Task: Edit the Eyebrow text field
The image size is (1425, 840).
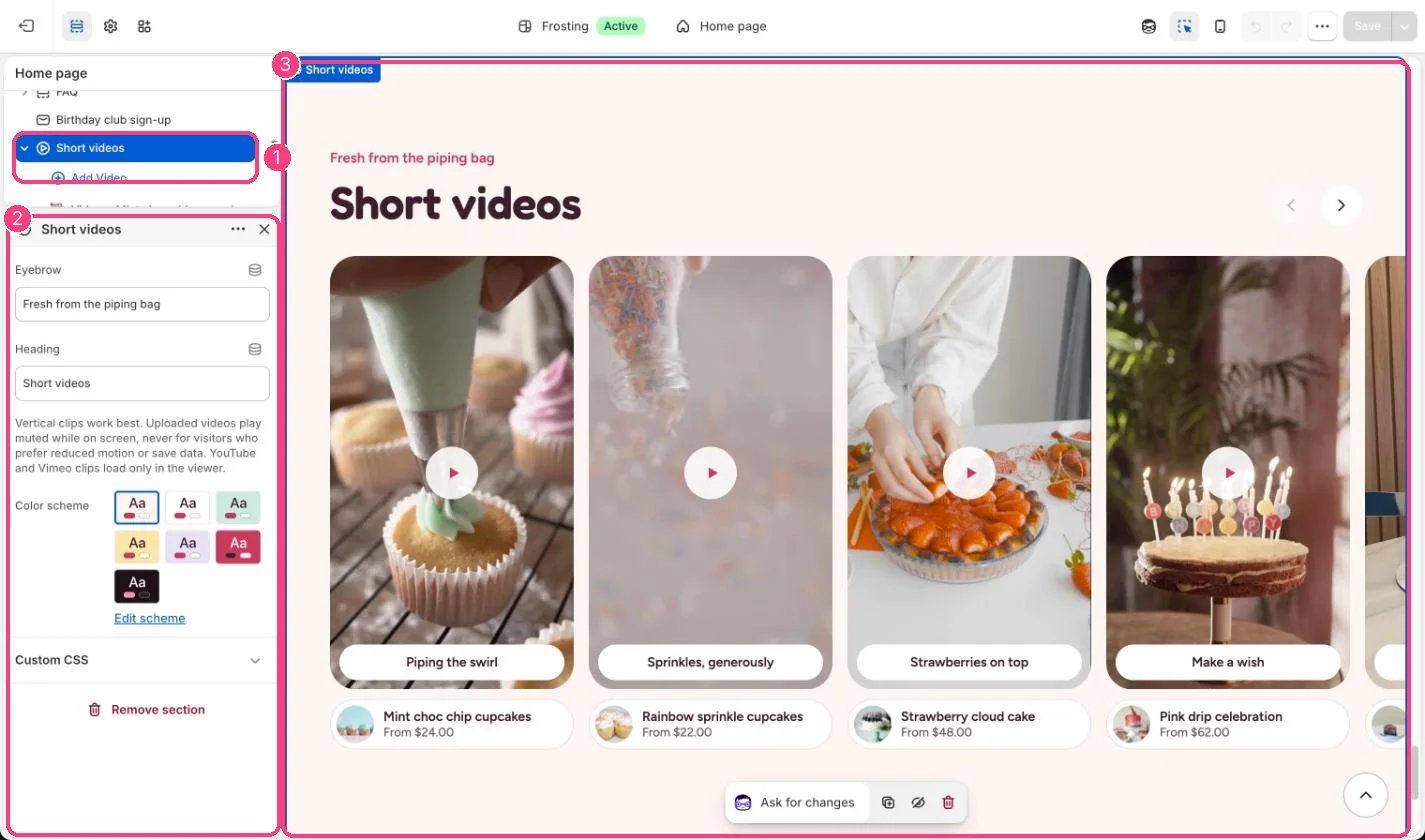Action: click(142, 304)
